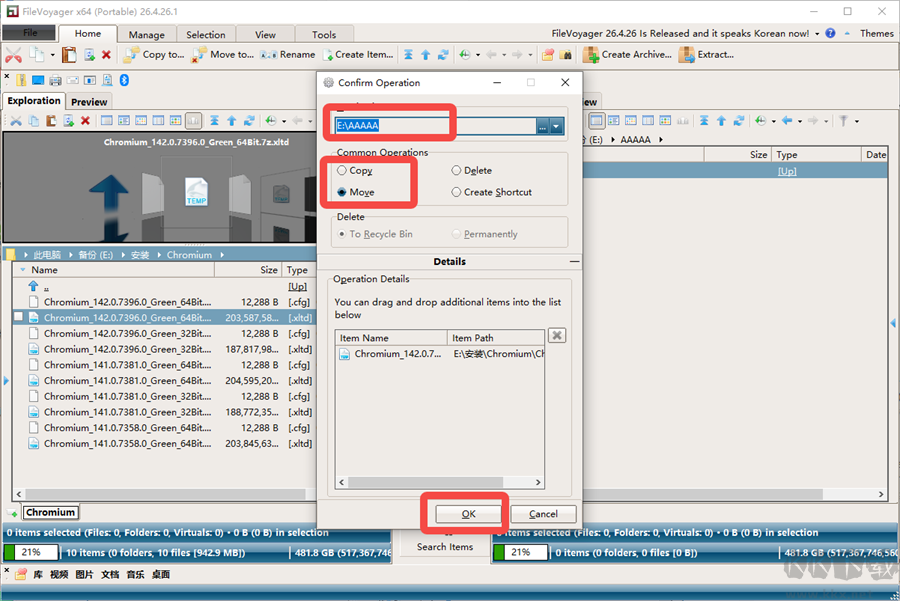Click the binoculars search icon in ribbon
Image resolution: width=900 pixels, height=601 pixels.
566,55
